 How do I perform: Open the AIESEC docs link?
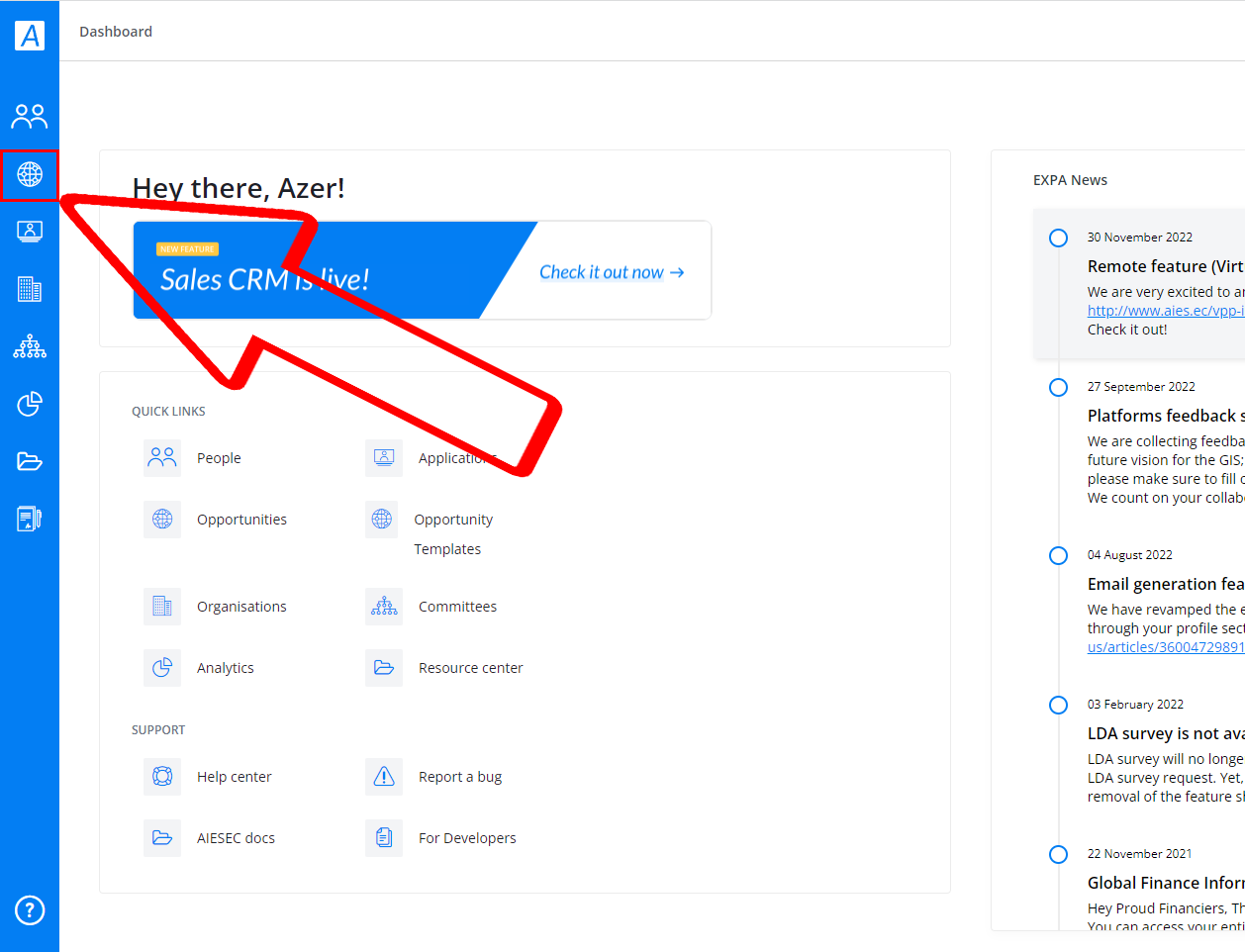[236, 838]
